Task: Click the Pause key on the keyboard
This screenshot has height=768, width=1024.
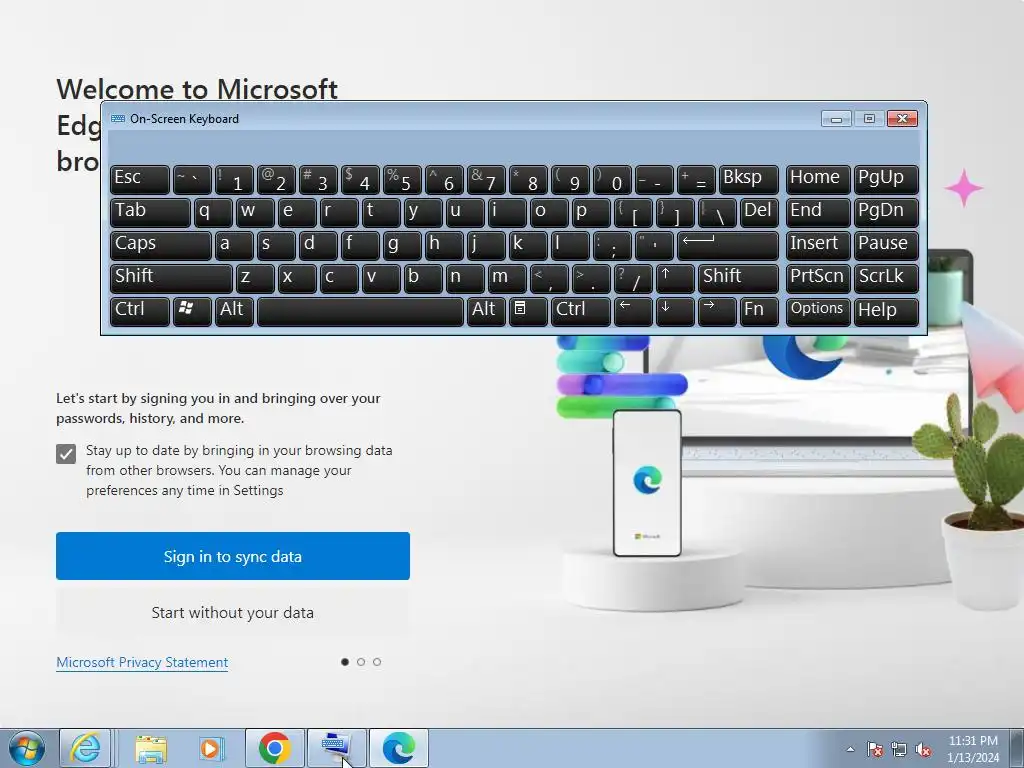Action: [886, 245]
